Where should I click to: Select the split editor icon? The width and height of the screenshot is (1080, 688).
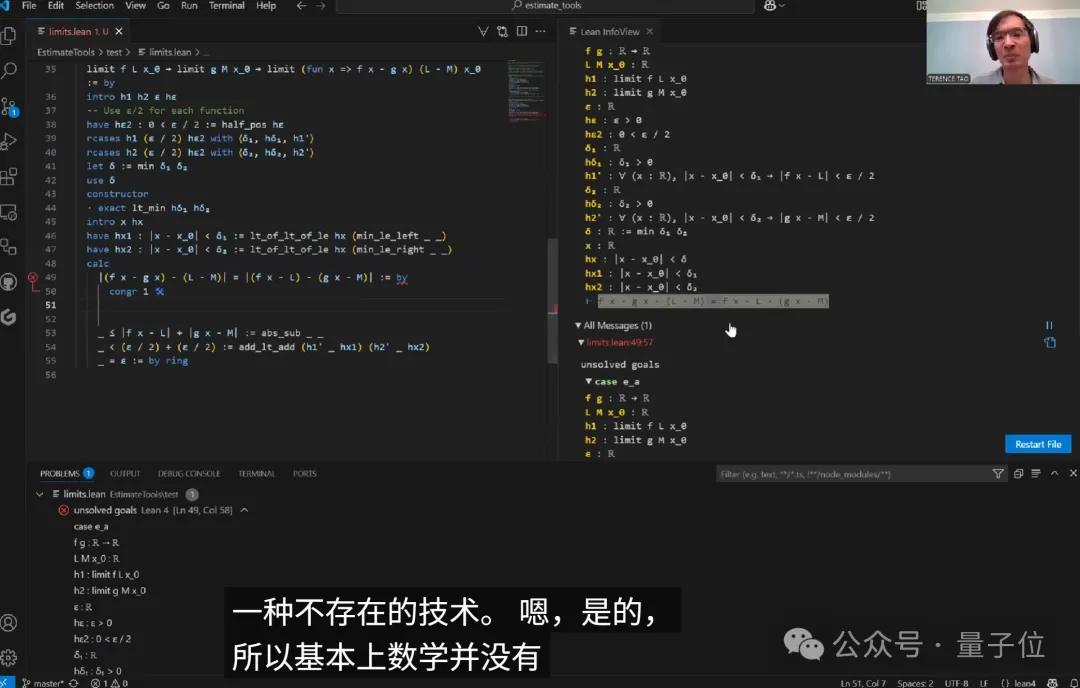pyautogui.click(x=521, y=31)
